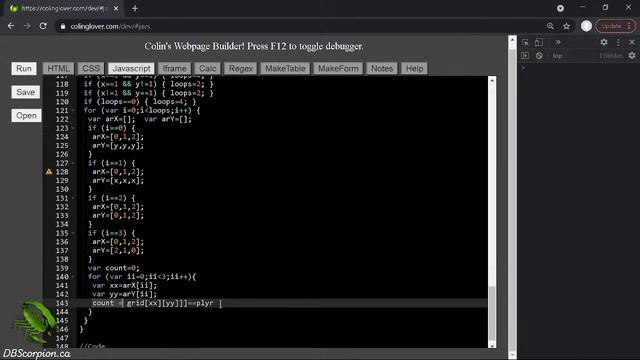Click the '1 hidden' messages label in the console
The height and width of the screenshot is (360, 640).
611,56
